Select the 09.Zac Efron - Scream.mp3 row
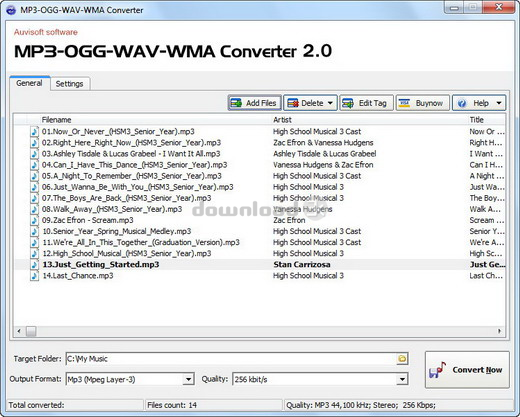This screenshot has width=520, height=417. pos(259,220)
